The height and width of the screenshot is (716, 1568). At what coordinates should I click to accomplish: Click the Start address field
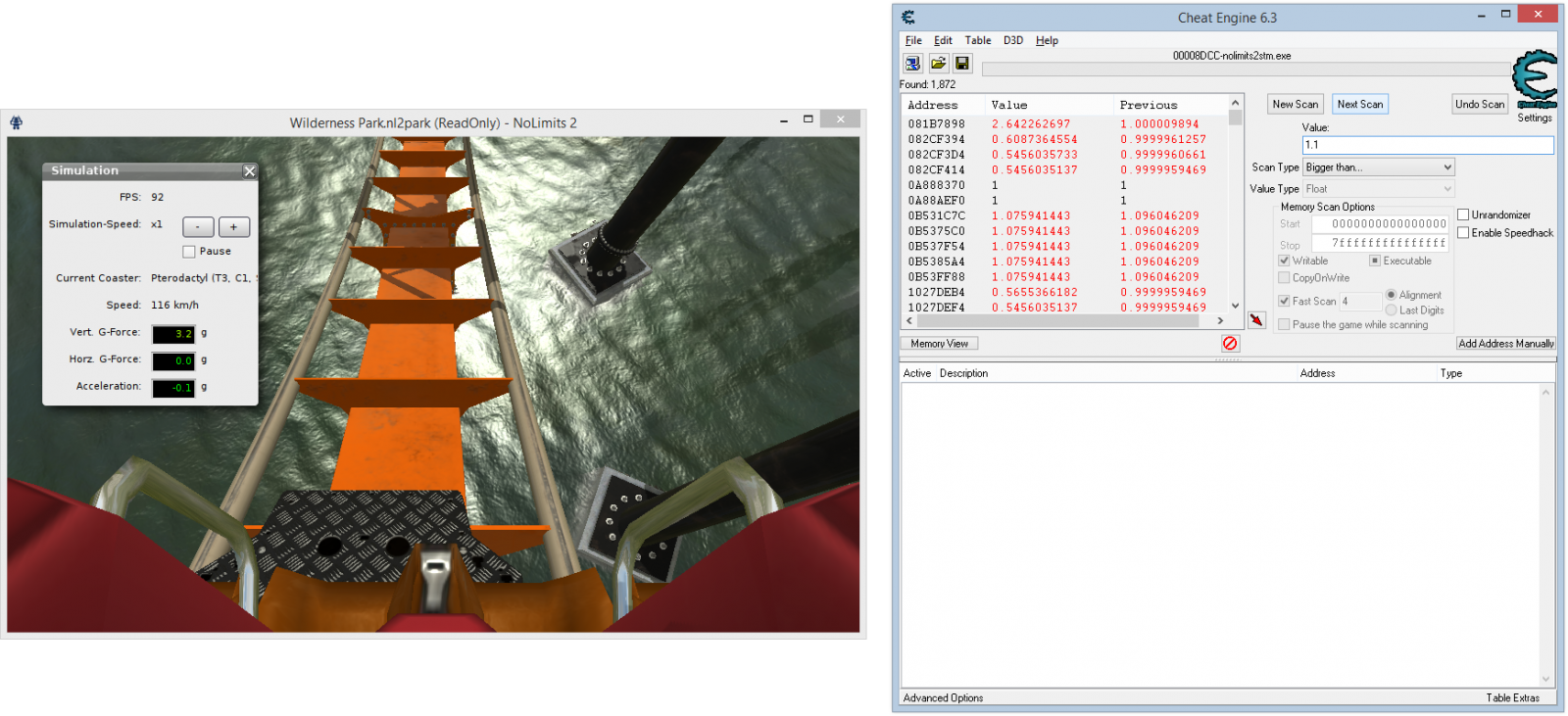tap(1380, 224)
